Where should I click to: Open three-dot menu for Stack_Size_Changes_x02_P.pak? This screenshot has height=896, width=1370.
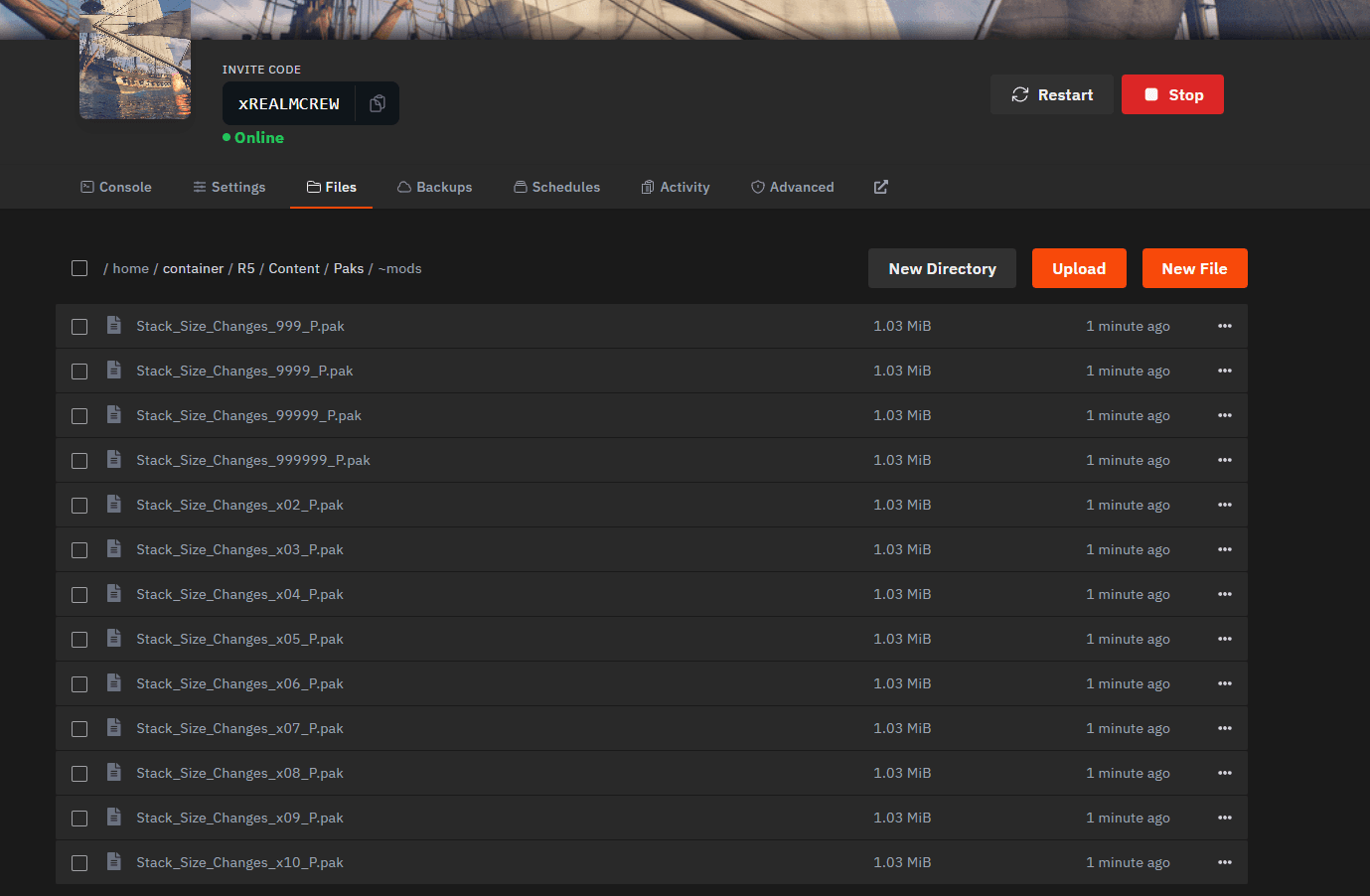tap(1224, 505)
